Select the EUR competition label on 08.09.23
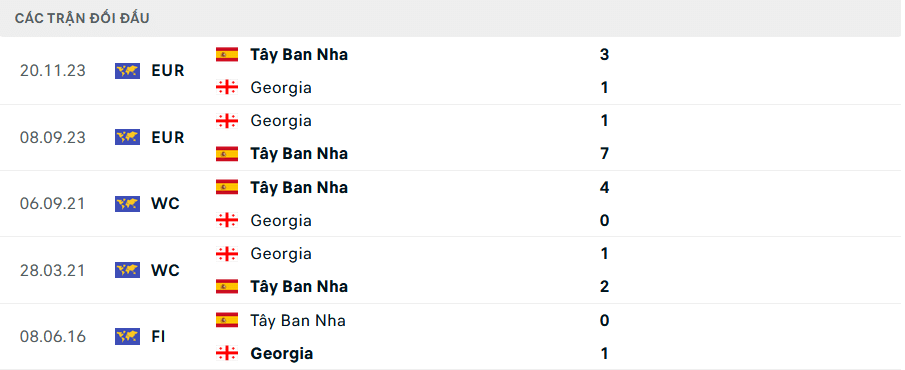This screenshot has height=370, width=905. click(168, 137)
